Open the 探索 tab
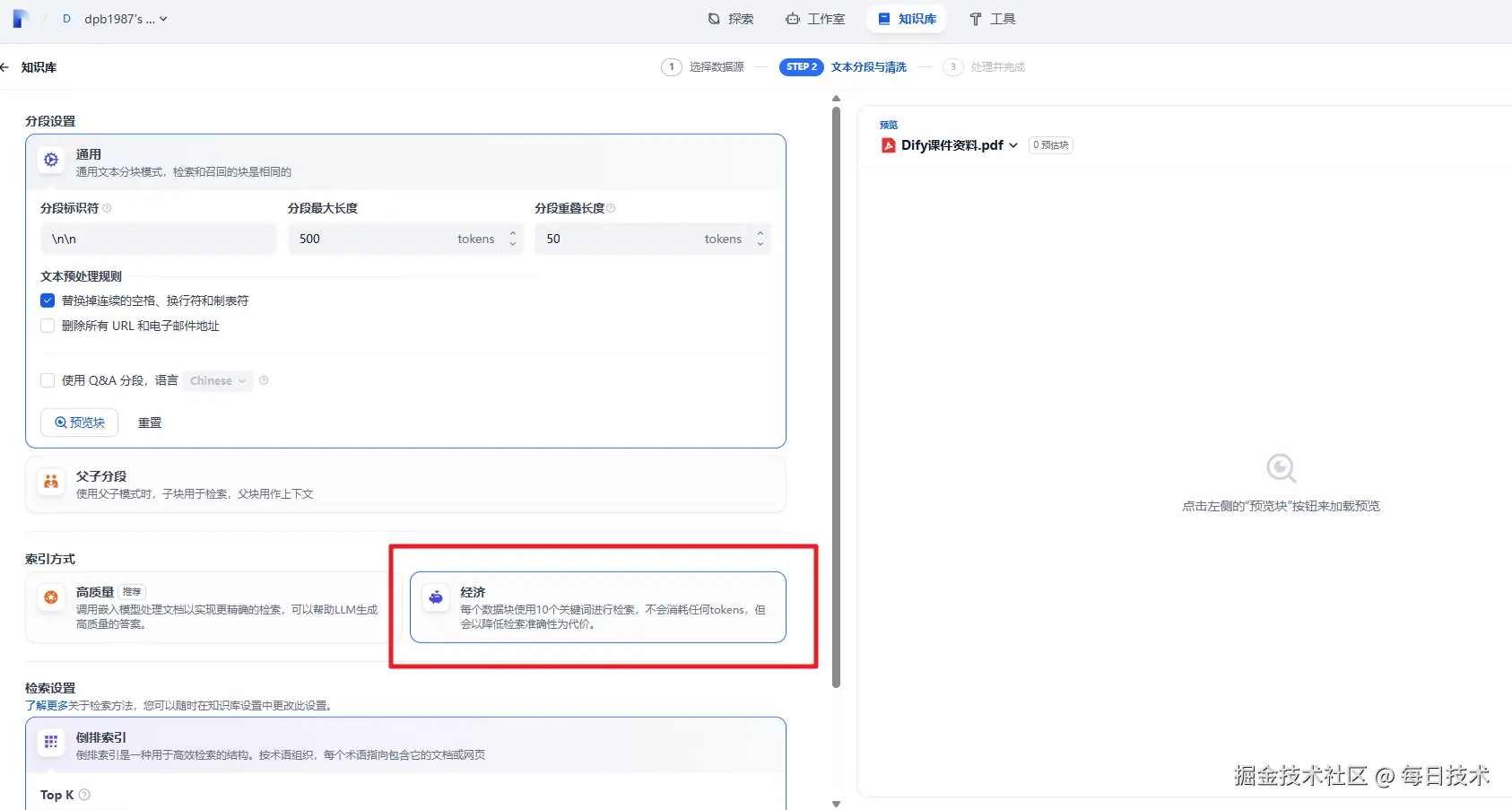This screenshot has width=1512, height=810. pos(731,19)
